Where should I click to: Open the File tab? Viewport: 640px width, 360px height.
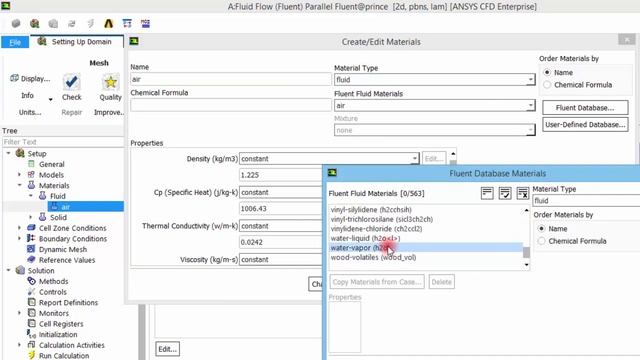pos(15,42)
